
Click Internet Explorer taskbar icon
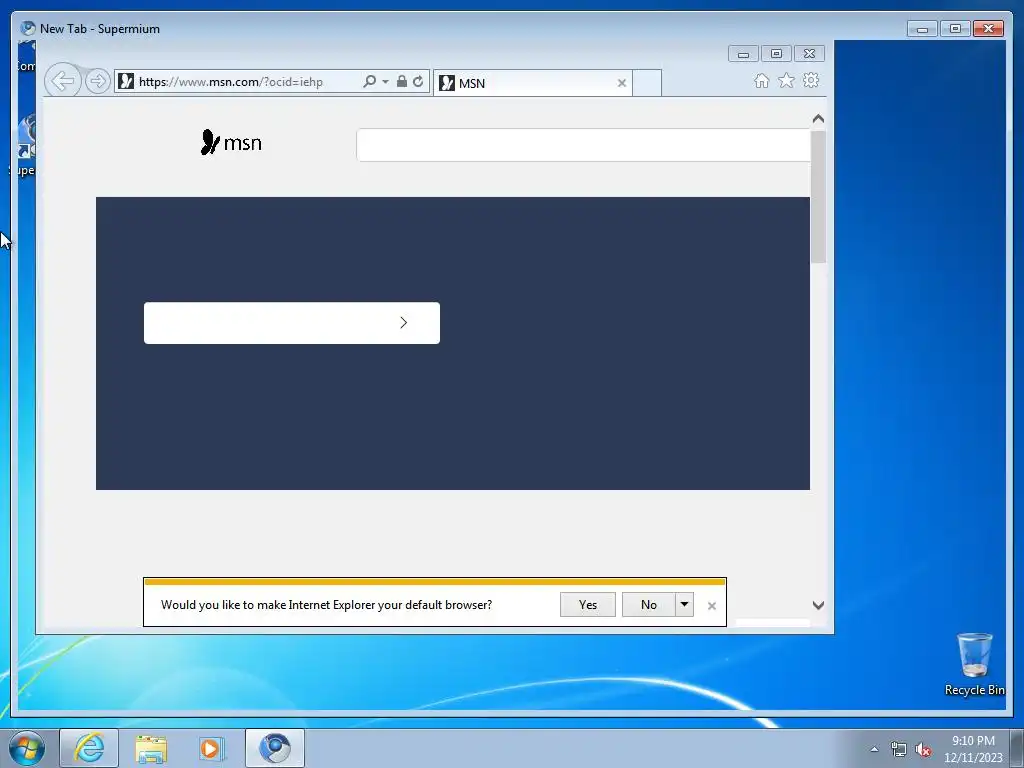tap(89, 748)
